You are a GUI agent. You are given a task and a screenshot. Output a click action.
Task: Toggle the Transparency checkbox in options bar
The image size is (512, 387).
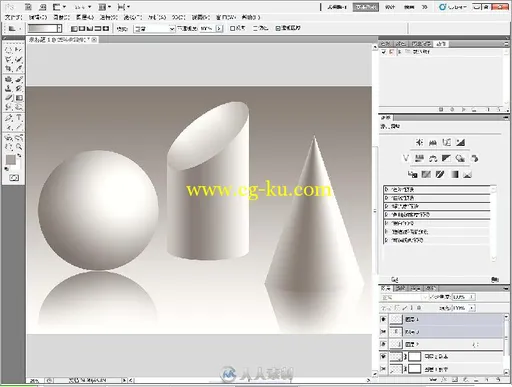[x=278, y=29]
